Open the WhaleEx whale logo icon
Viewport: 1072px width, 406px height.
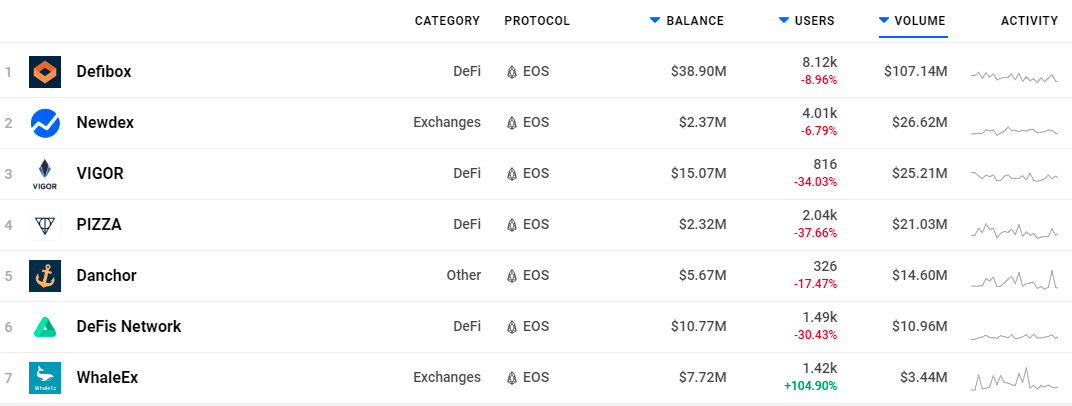tap(45, 377)
